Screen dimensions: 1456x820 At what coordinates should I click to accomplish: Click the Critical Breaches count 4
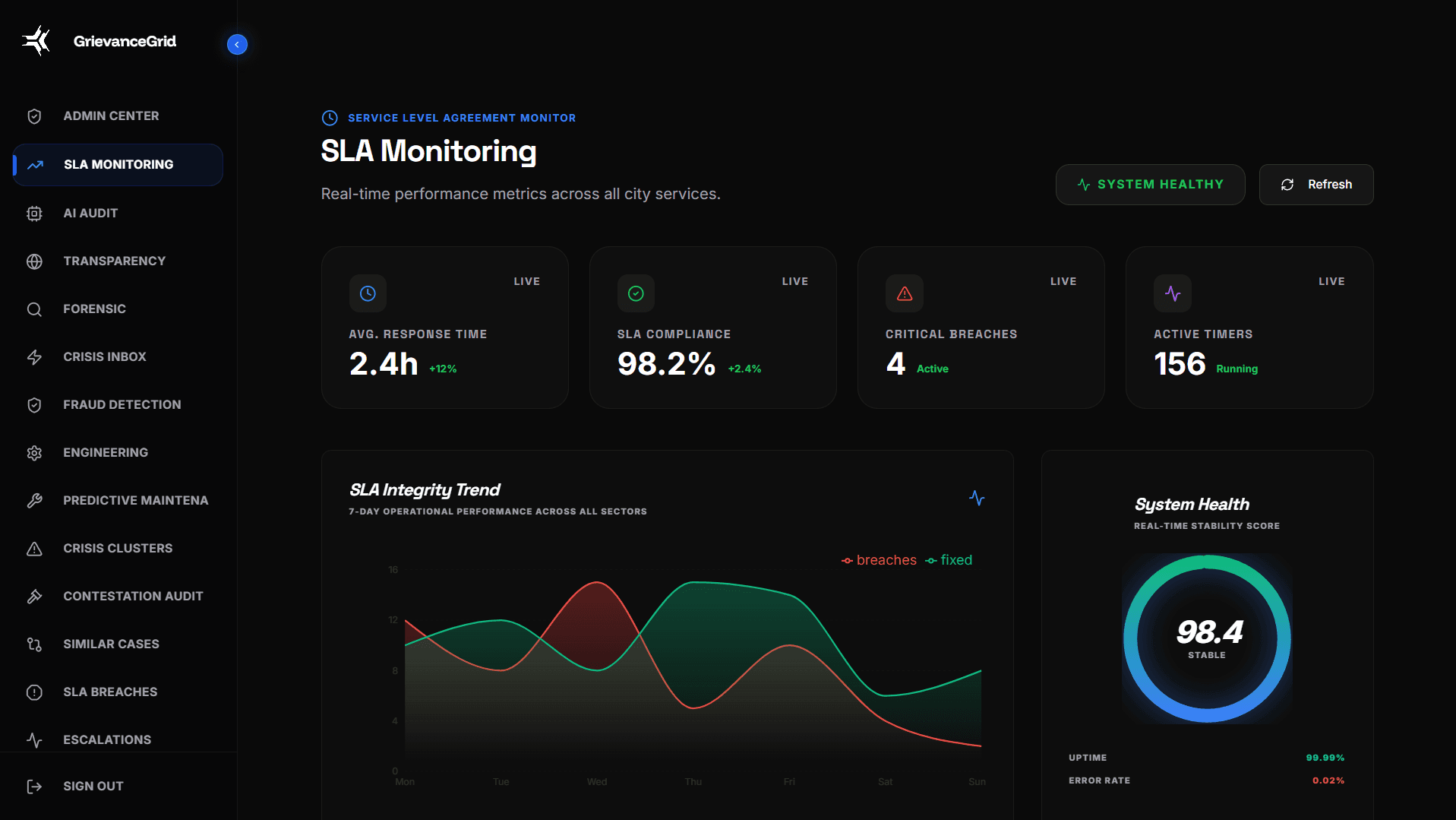click(x=895, y=364)
